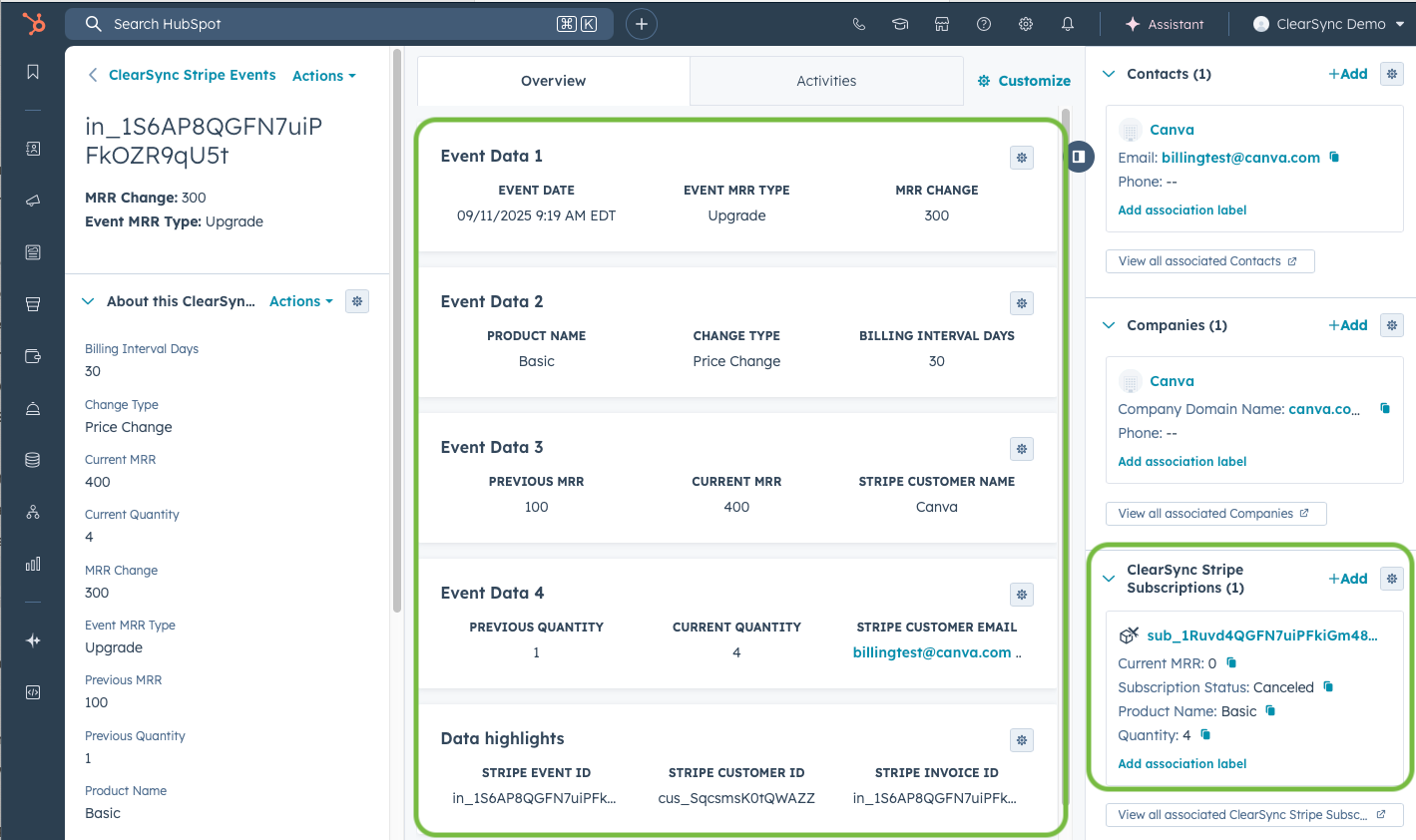
Task: Select the Overview tab
Action: pos(554,81)
